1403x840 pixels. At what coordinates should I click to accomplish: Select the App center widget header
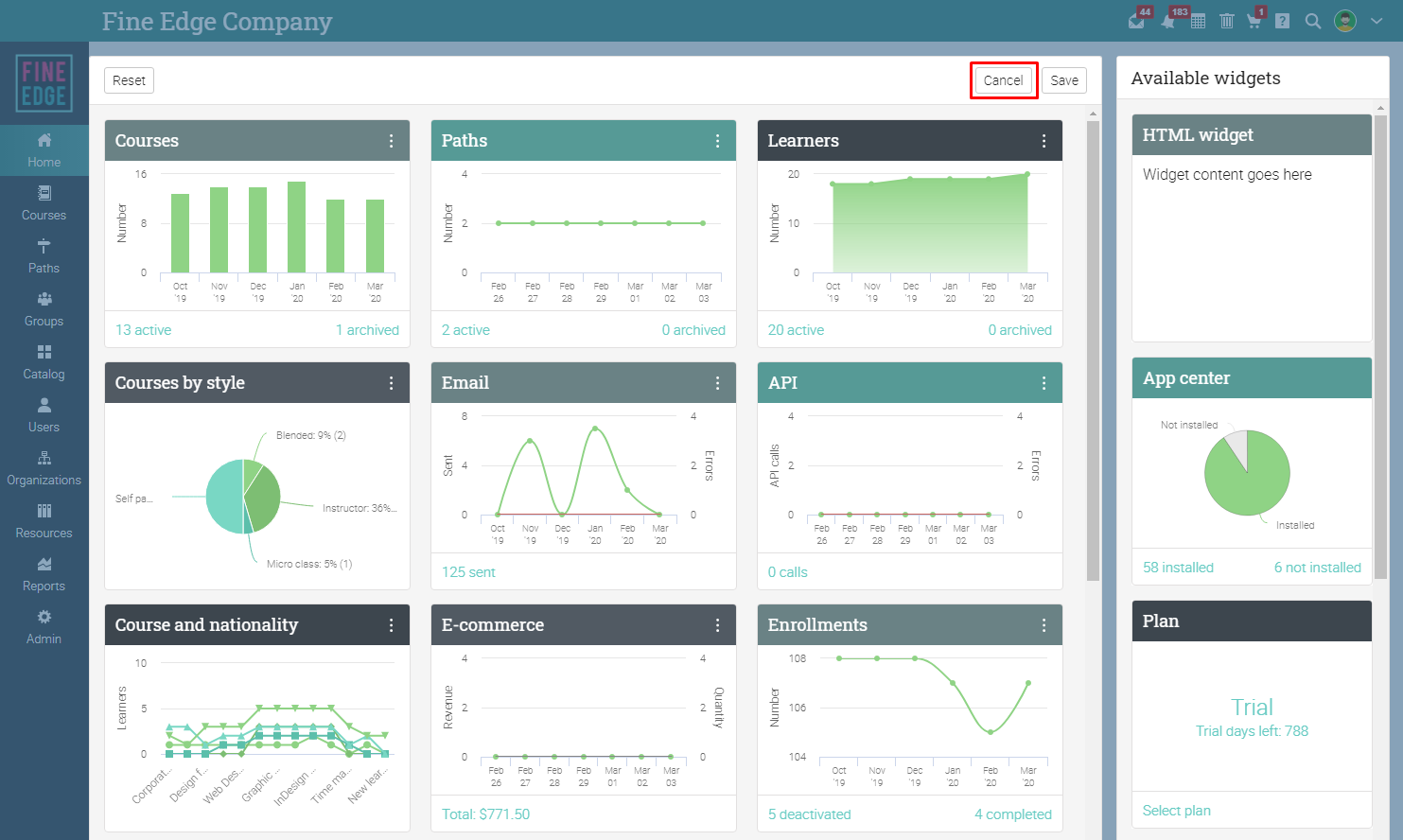[x=1252, y=378]
